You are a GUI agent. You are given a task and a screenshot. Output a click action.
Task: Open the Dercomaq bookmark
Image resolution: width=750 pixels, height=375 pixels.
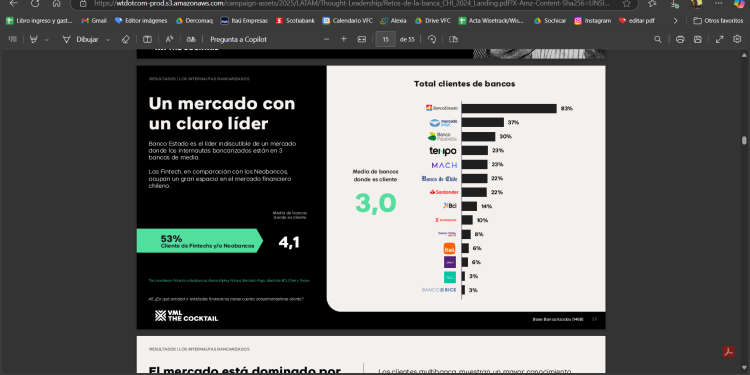[194, 21]
